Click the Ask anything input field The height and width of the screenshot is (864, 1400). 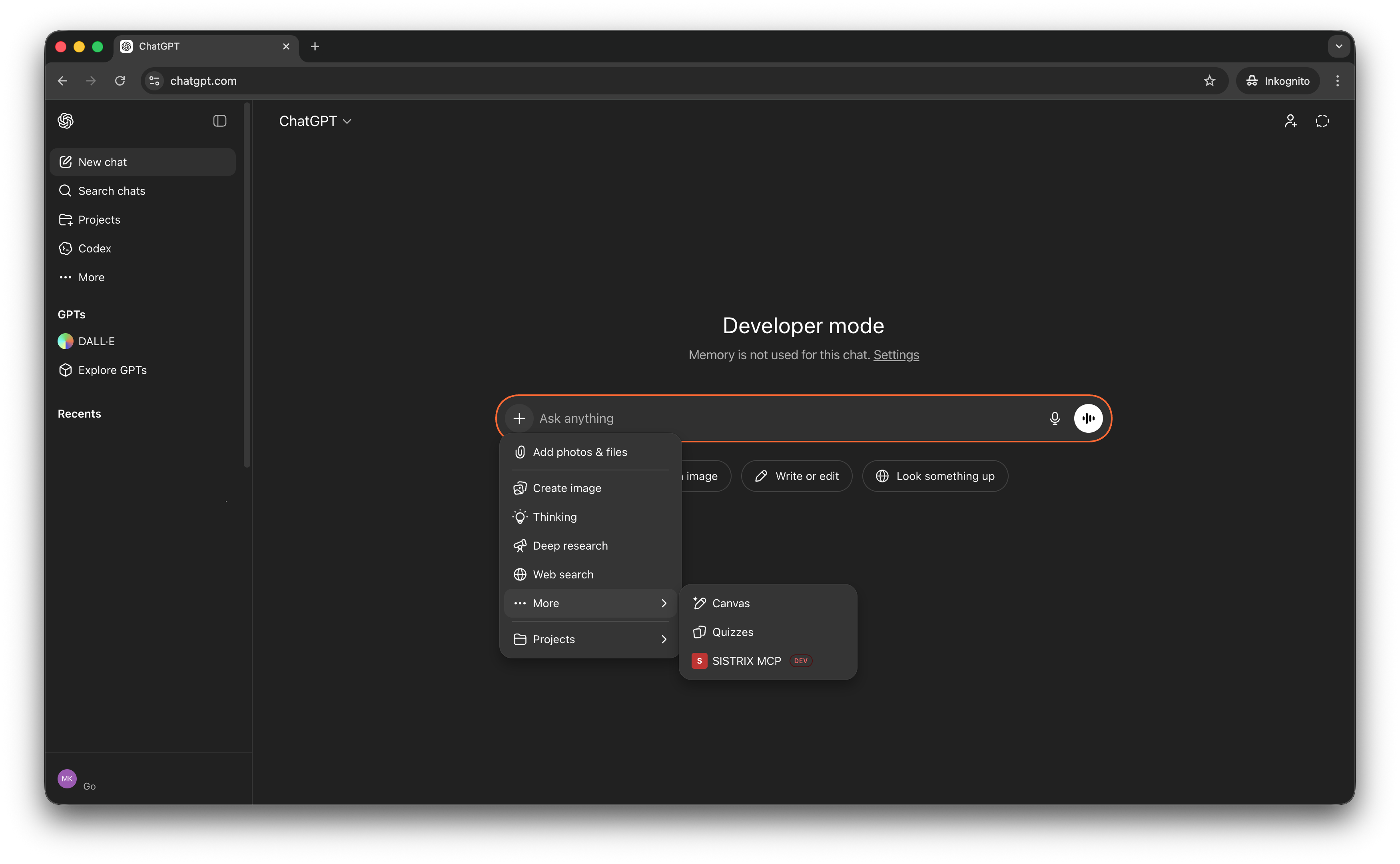[788, 418]
